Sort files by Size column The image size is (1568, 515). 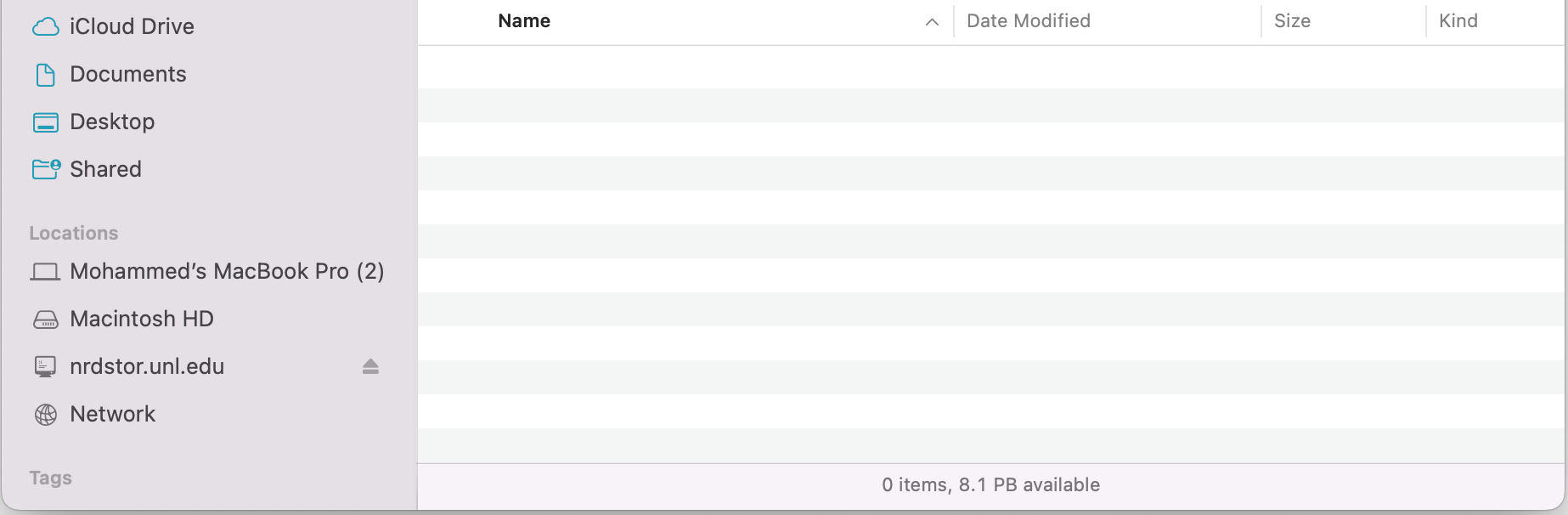1292,21
